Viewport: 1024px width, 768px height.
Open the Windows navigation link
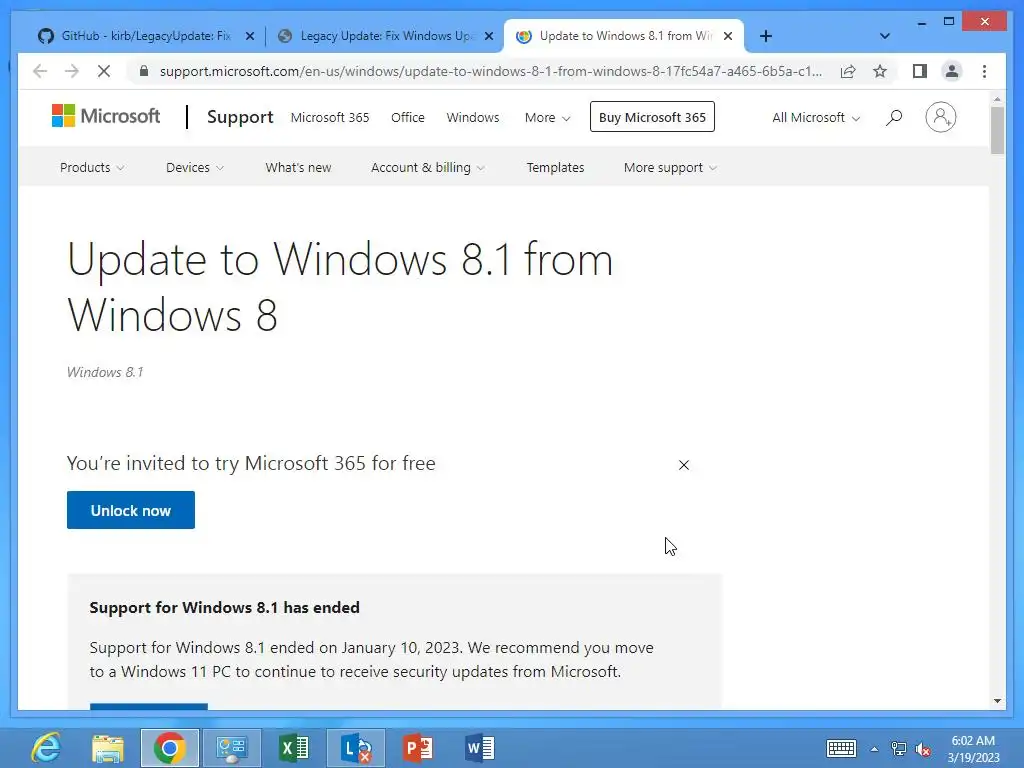[x=473, y=118]
